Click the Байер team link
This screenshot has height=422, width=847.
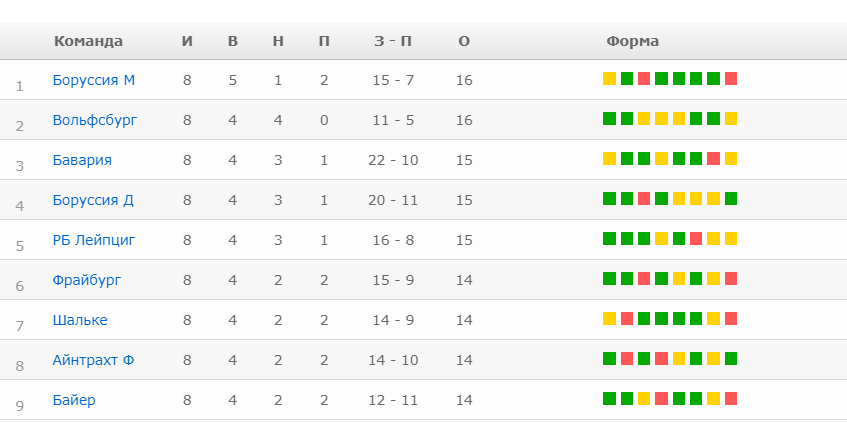click(x=74, y=400)
